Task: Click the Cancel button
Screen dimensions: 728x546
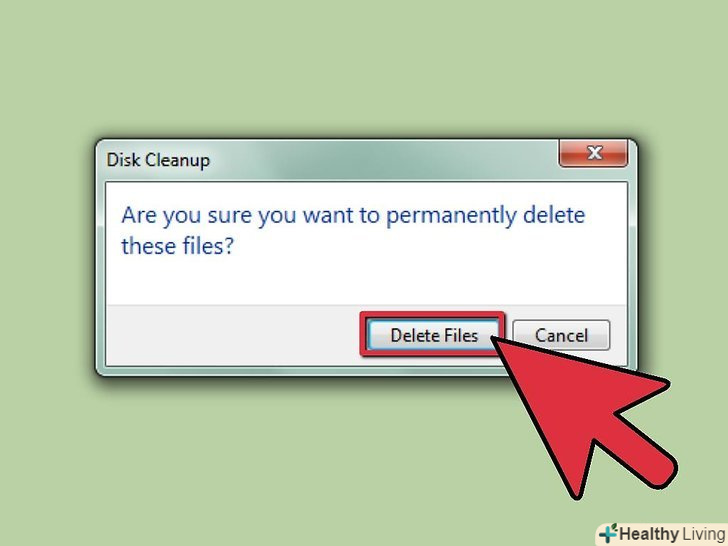Action: pyautogui.click(x=561, y=335)
